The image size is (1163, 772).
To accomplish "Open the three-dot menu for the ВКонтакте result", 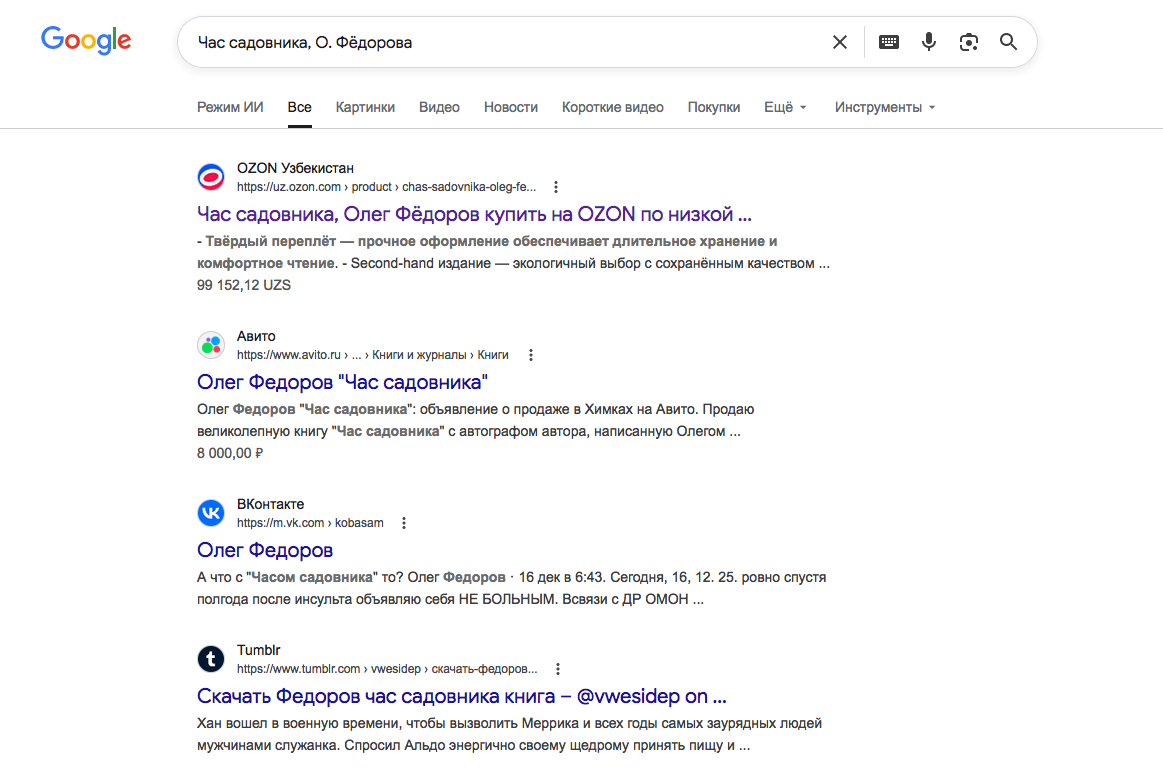I will coord(403,523).
